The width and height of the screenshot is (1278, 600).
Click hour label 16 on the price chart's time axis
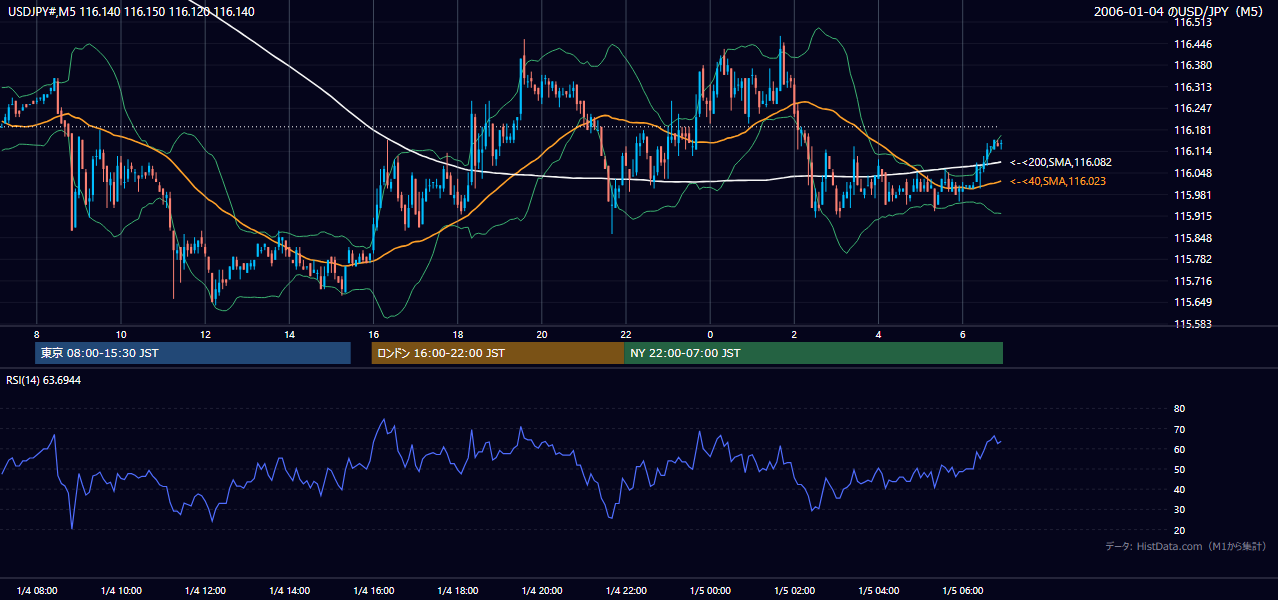pos(373,334)
